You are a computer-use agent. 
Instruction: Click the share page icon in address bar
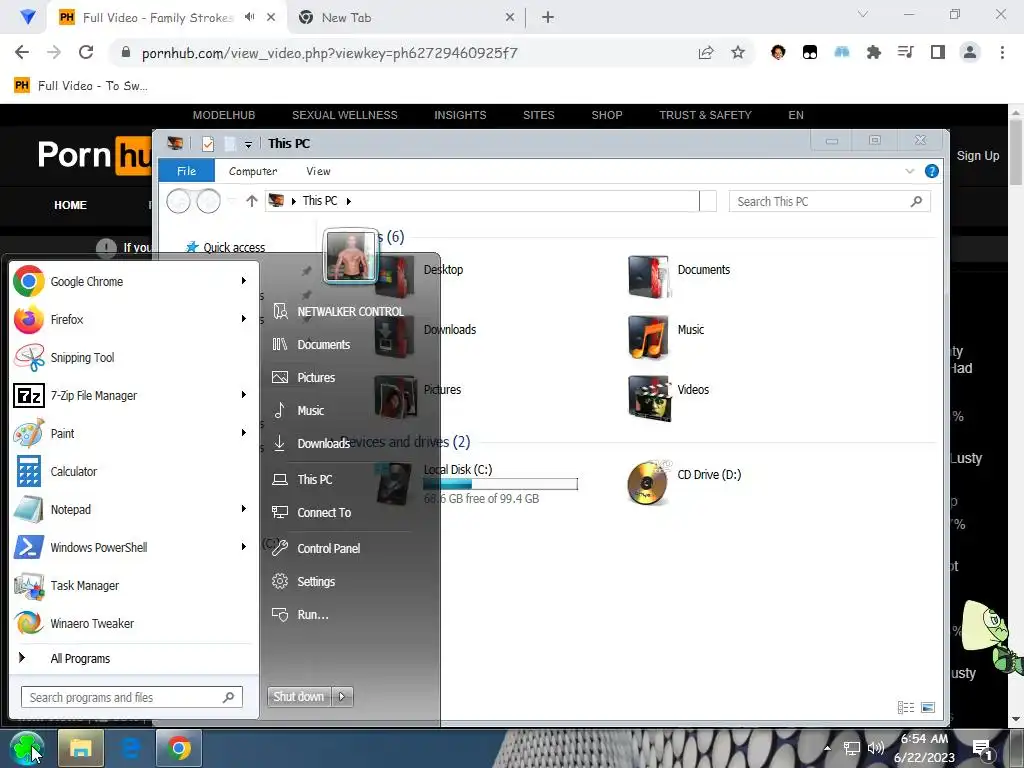(x=706, y=53)
